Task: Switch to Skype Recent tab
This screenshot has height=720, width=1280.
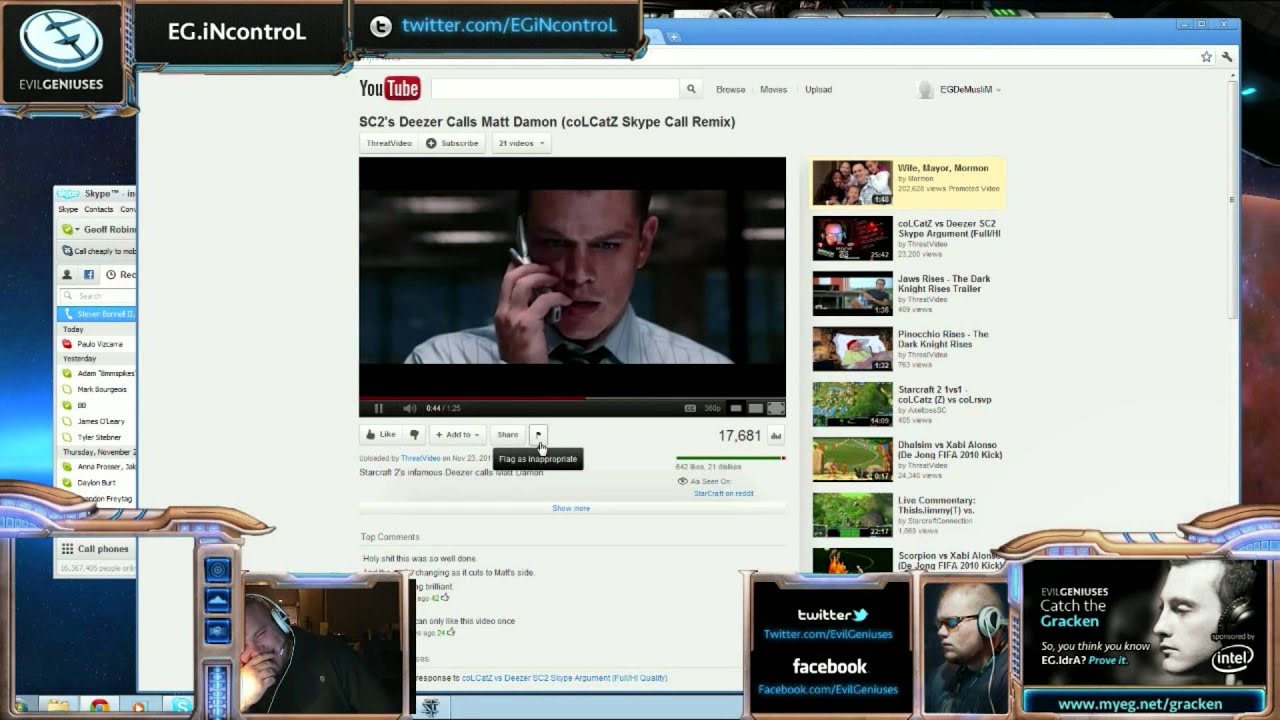Action: [x=121, y=274]
